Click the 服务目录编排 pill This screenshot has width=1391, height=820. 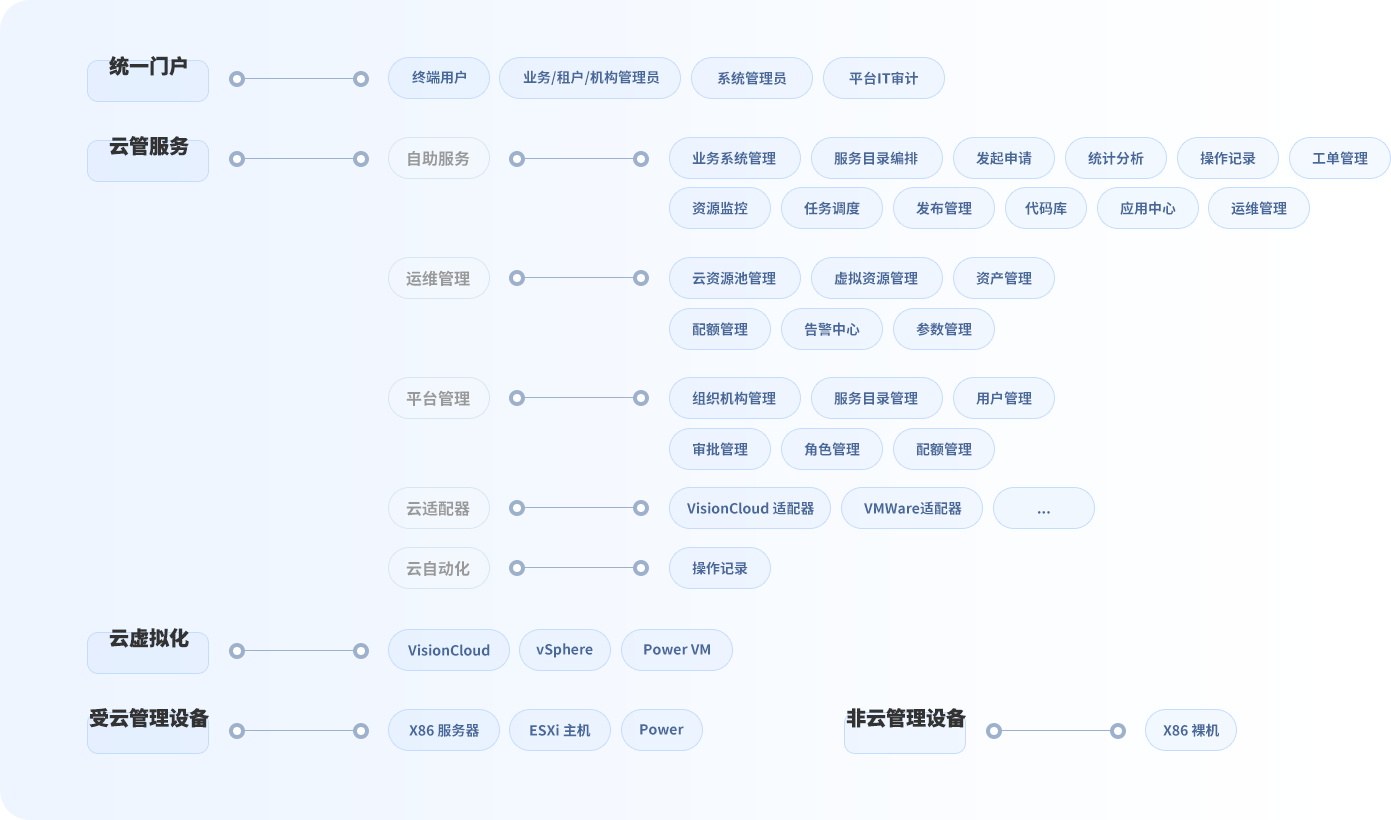(876, 158)
